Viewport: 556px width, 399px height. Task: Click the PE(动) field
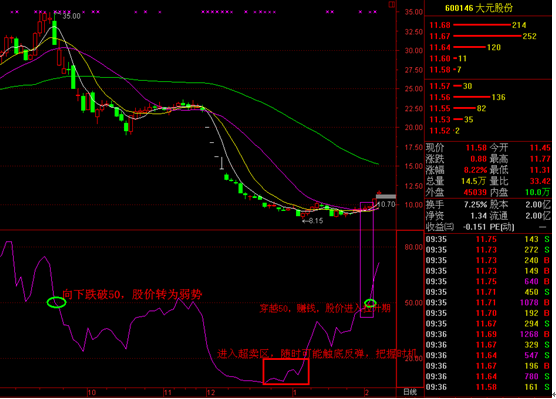[x=519, y=227]
